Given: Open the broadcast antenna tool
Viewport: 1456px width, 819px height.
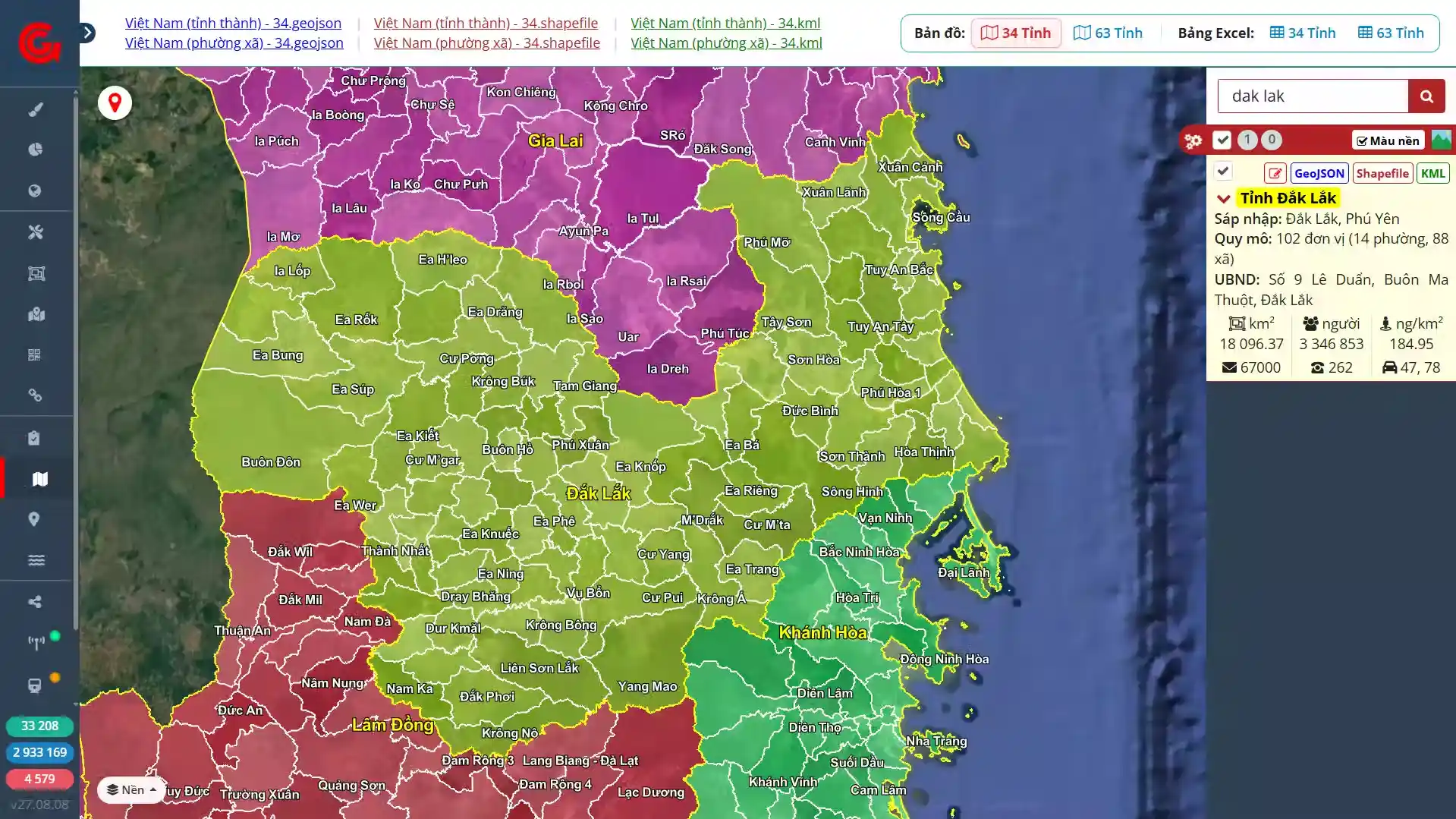Looking at the screenshot, I should (x=36, y=644).
